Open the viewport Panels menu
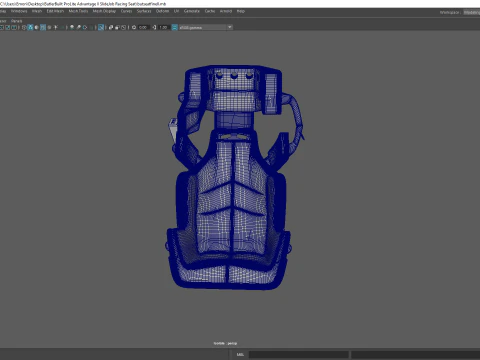 [x=16, y=21]
